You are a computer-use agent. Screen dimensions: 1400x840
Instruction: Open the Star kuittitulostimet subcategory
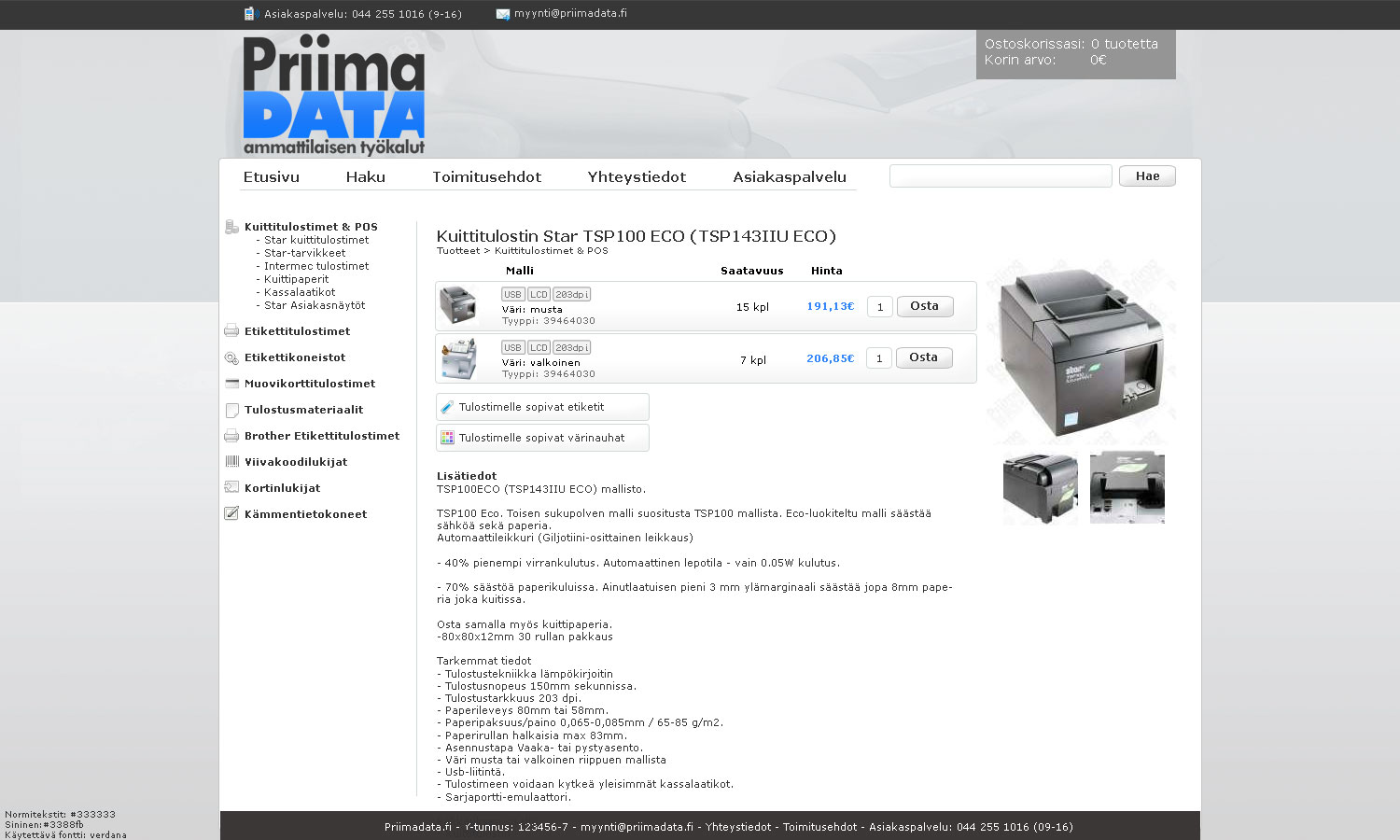pyautogui.click(x=316, y=240)
